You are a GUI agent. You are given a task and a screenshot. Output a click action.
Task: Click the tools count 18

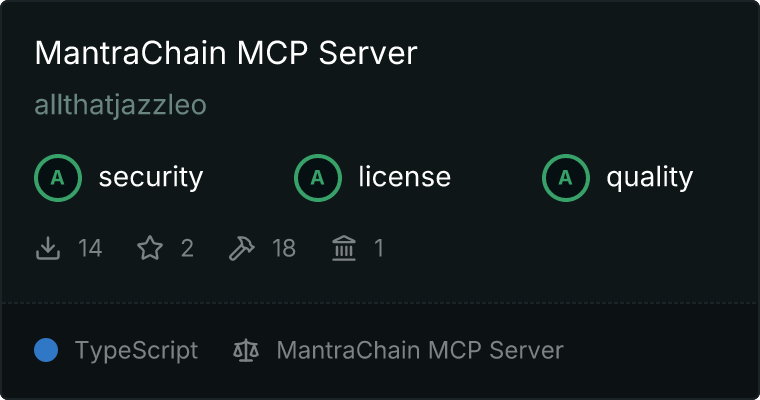pyautogui.click(x=284, y=248)
